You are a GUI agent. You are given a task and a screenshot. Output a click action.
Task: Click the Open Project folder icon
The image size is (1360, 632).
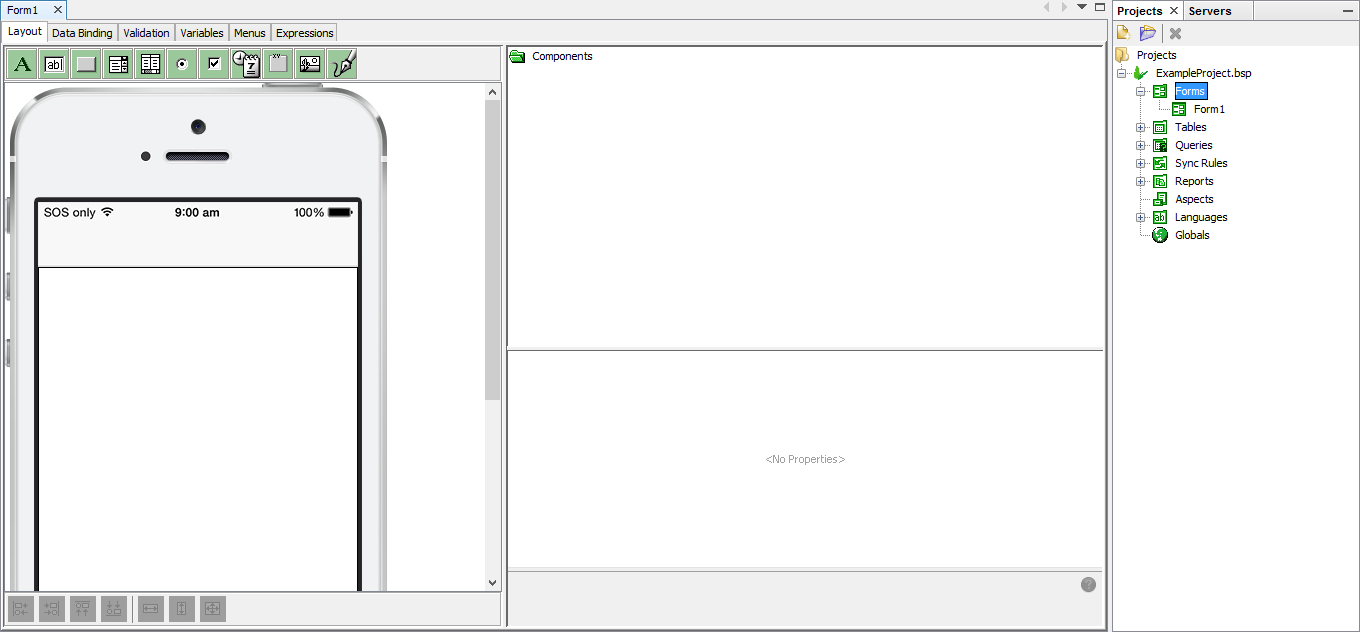1147,33
